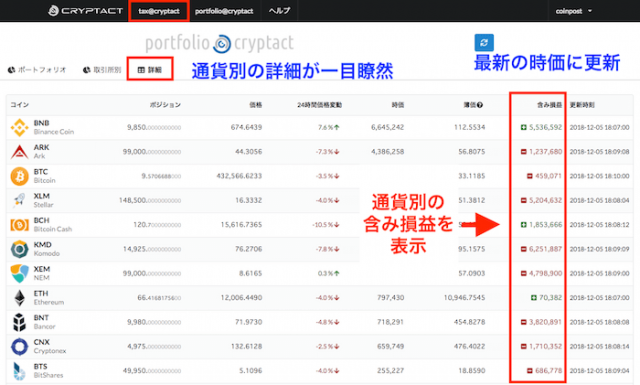The height and width of the screenshot is (385, 640).
Task: Click the XLM Stellar rocket icon
Action: [x=19, y=200]
